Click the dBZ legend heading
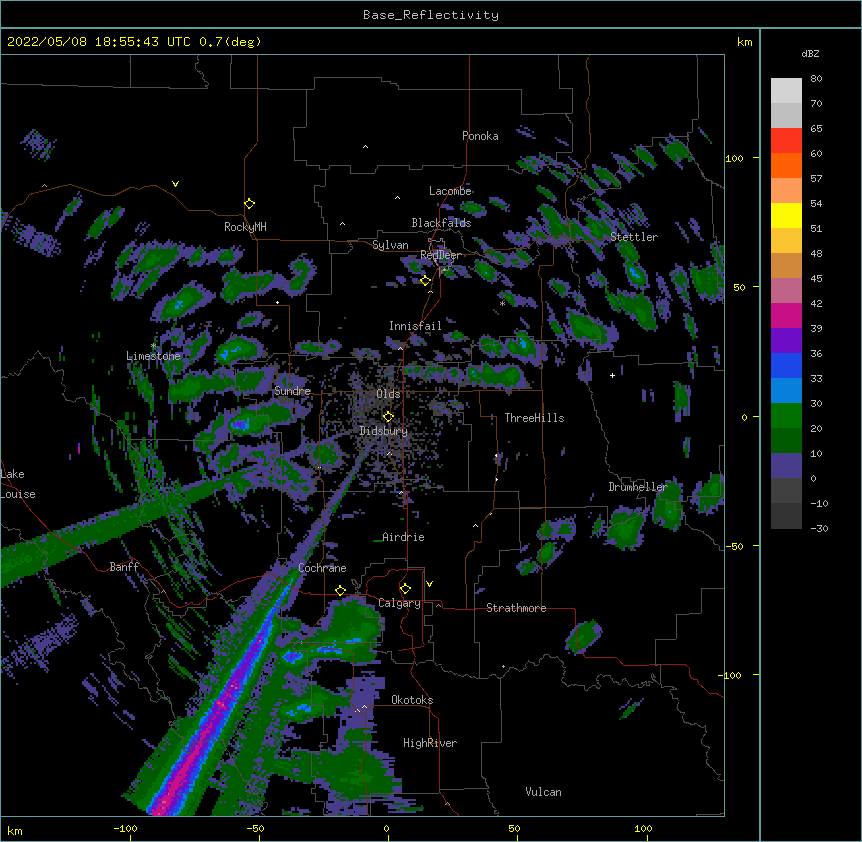Viewport: 862px width, 842px height. tap(810, 54)
